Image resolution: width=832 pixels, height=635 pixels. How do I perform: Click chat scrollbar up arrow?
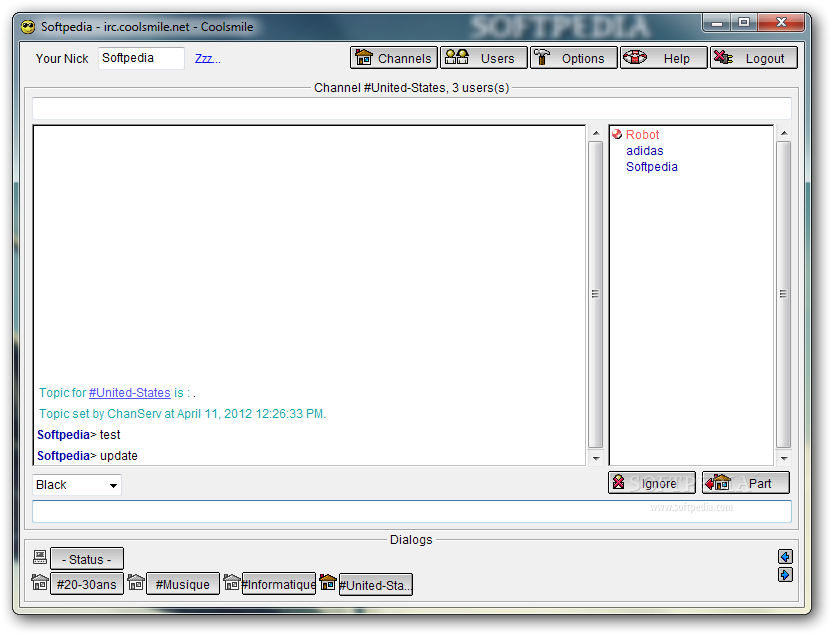point(596,133)
